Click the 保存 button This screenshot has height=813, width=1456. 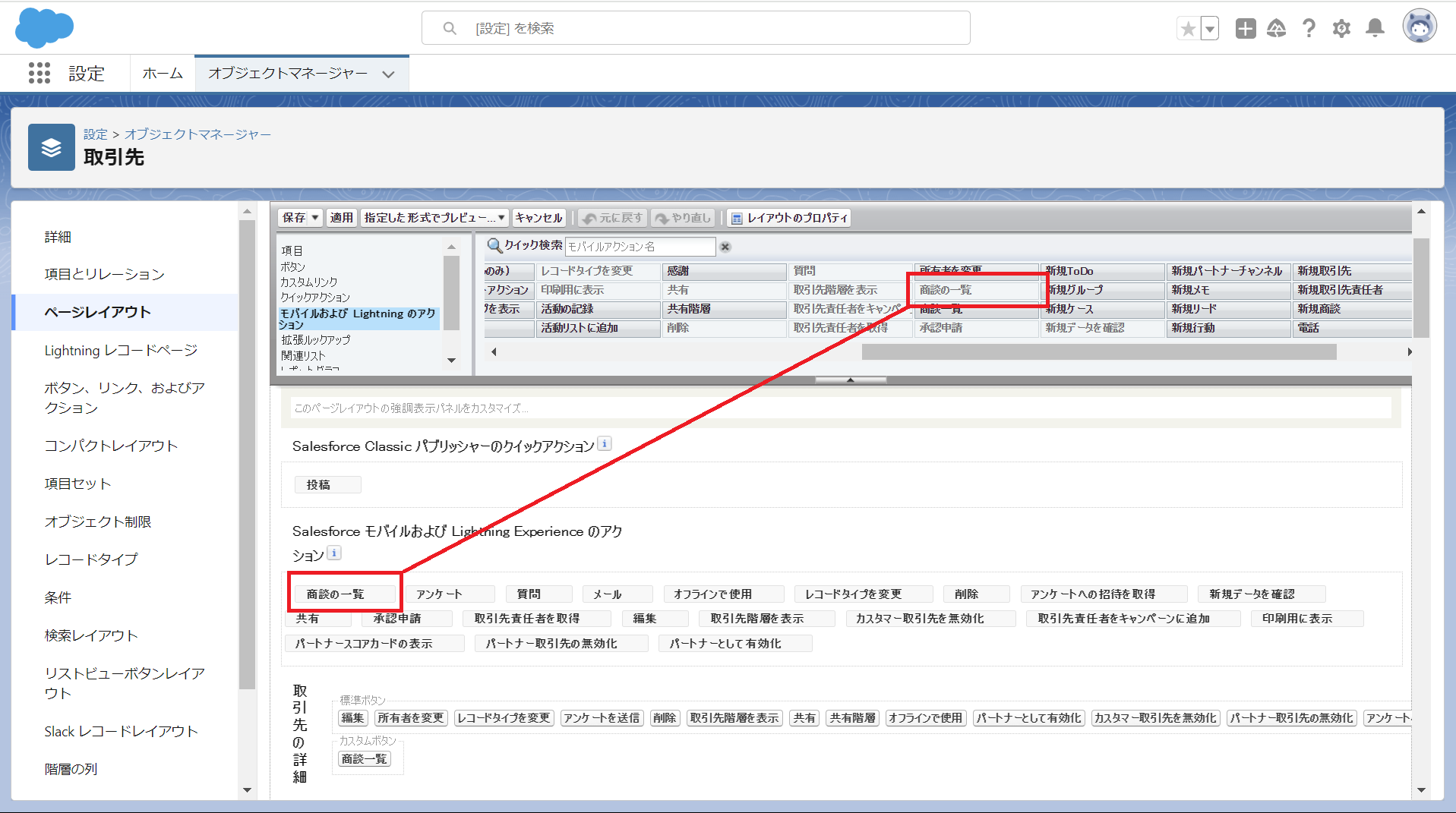tap(293, 218)
